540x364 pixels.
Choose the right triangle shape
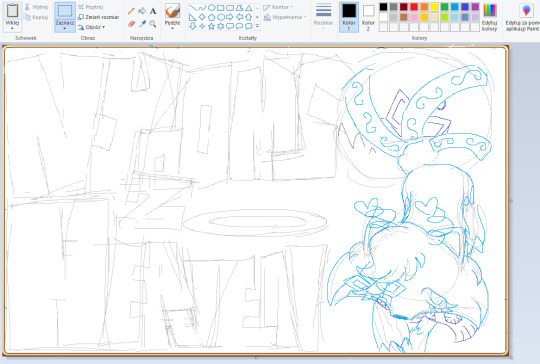click(x=193, y=17)
